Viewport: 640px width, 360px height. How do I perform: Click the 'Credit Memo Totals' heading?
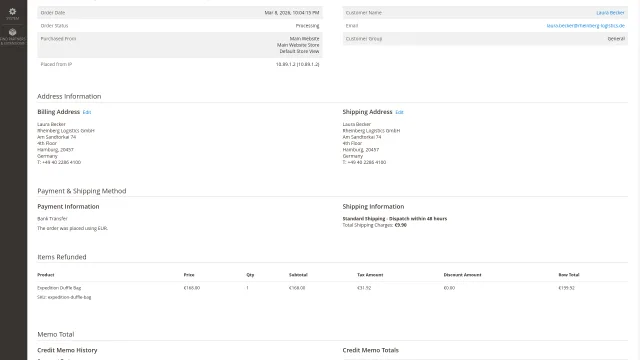370,350
